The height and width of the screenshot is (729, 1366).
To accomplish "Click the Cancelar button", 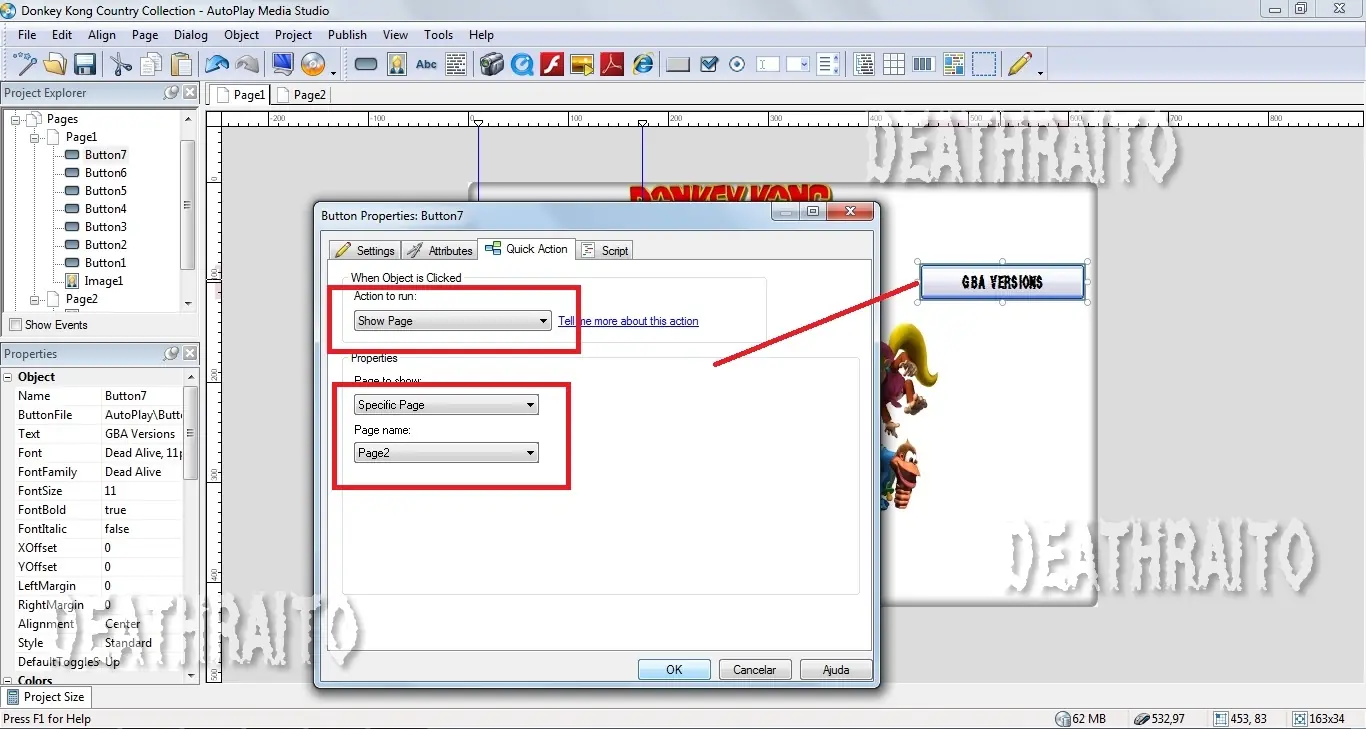I will 755,670.
